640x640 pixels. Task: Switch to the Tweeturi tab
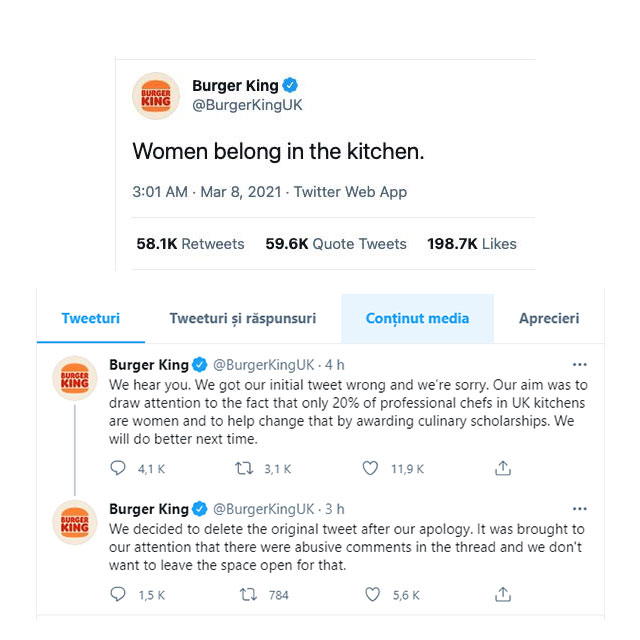coord(90,319)
